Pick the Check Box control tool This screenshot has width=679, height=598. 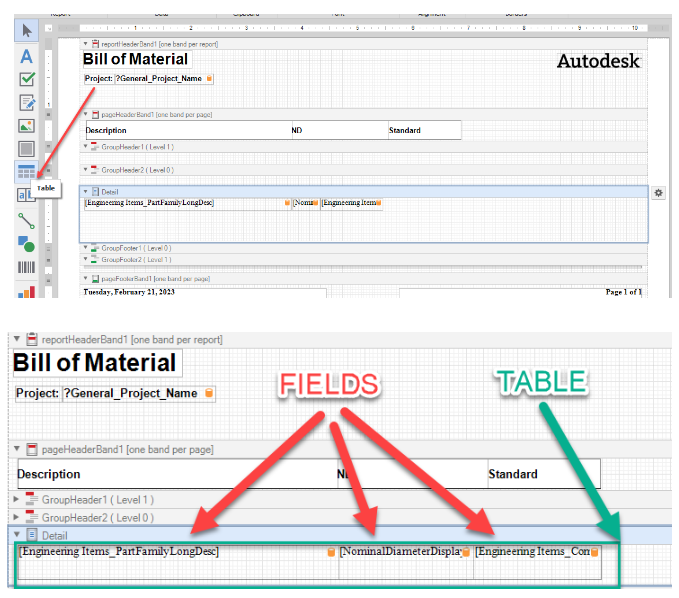(27, 79)
